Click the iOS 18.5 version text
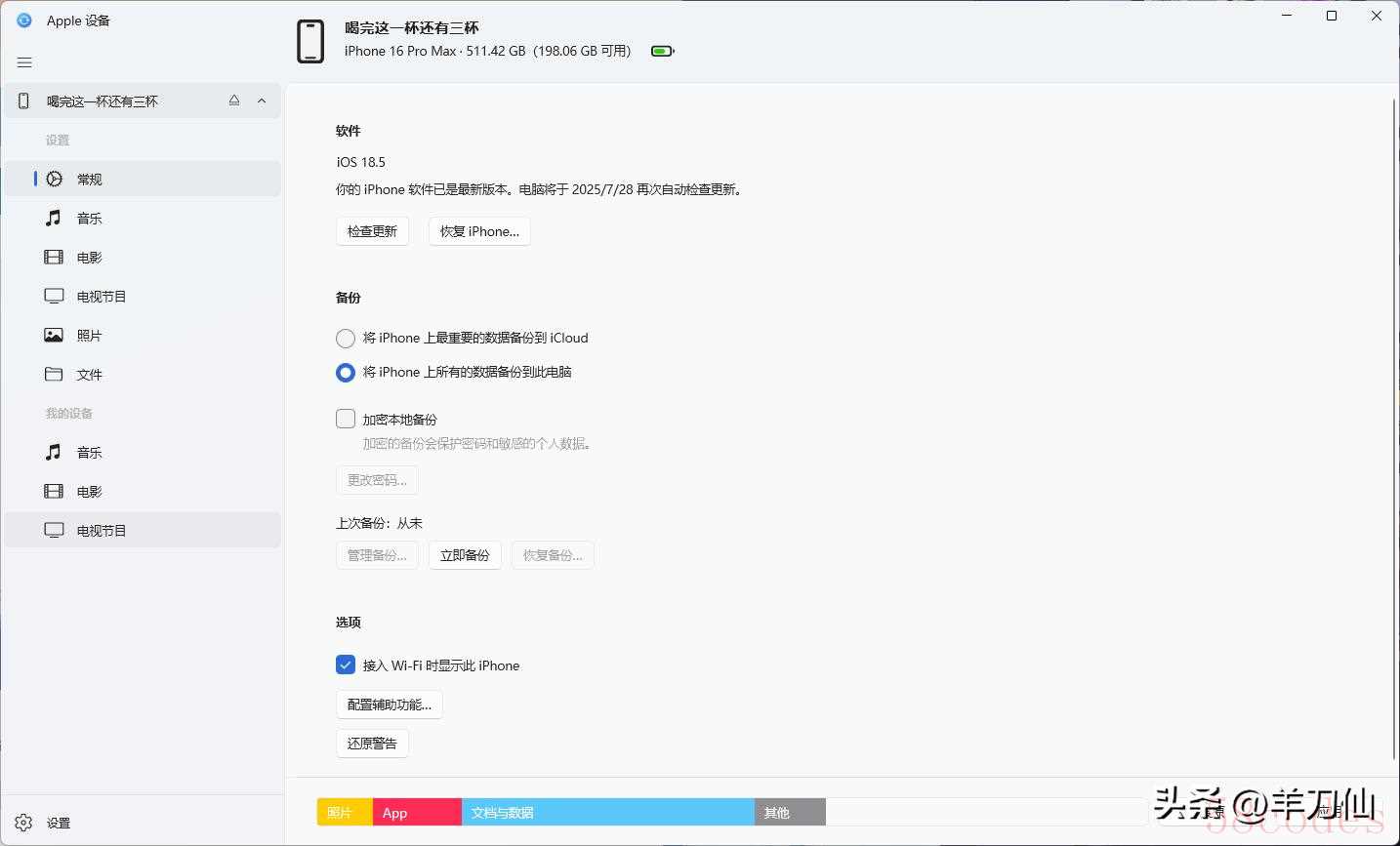The image size is (1400, 846). click(361, 162)
